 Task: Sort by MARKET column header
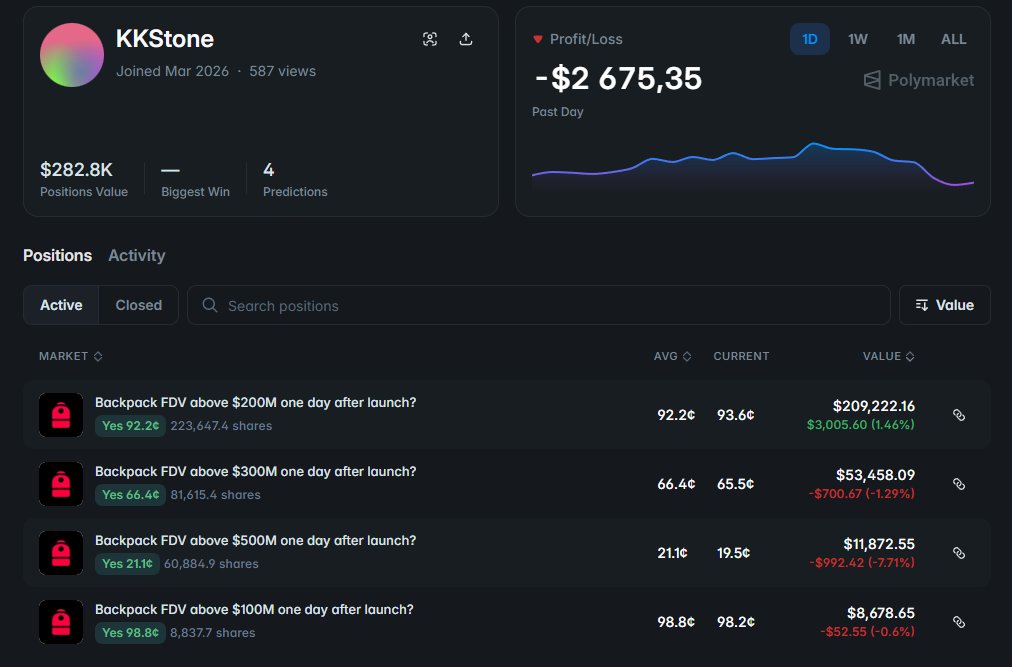click(70, 356)
